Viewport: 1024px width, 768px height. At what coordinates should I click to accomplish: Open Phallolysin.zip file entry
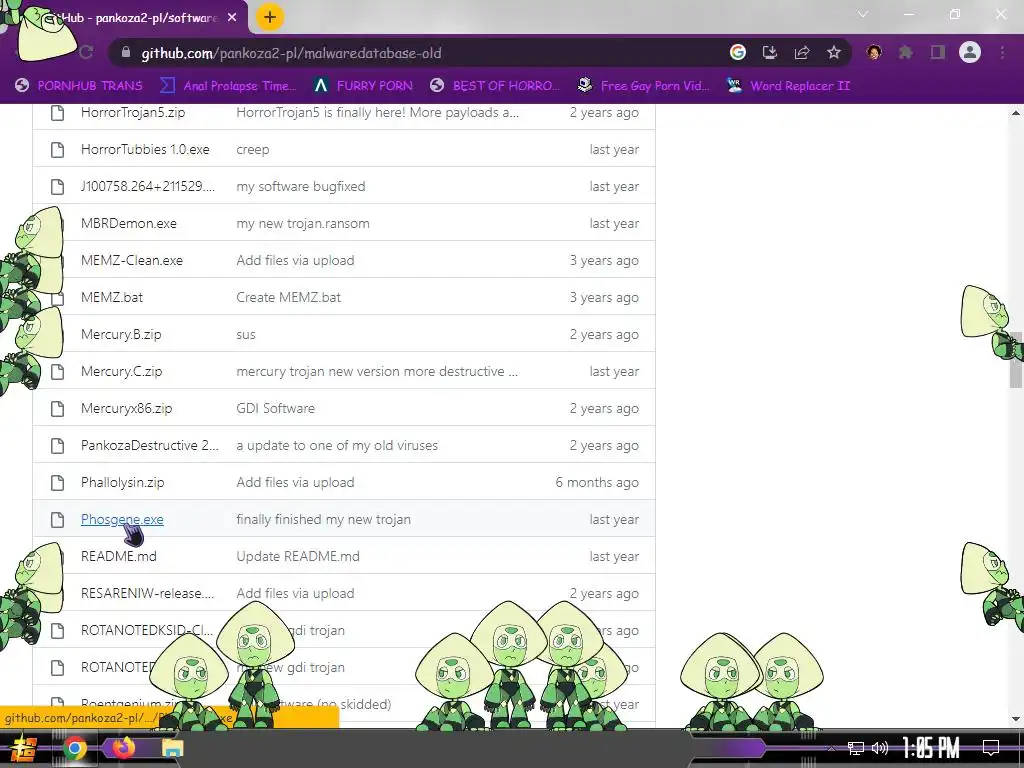(x=123, y=483)
